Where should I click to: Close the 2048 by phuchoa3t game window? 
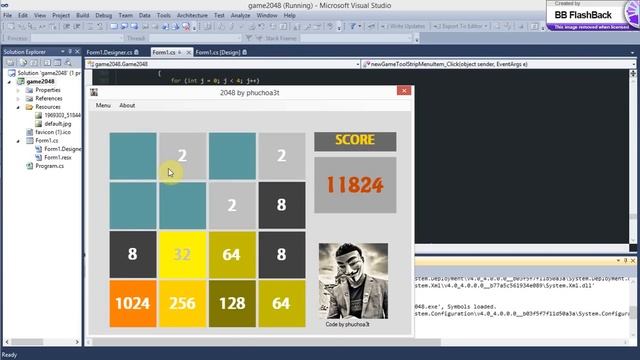coord(404,91)
